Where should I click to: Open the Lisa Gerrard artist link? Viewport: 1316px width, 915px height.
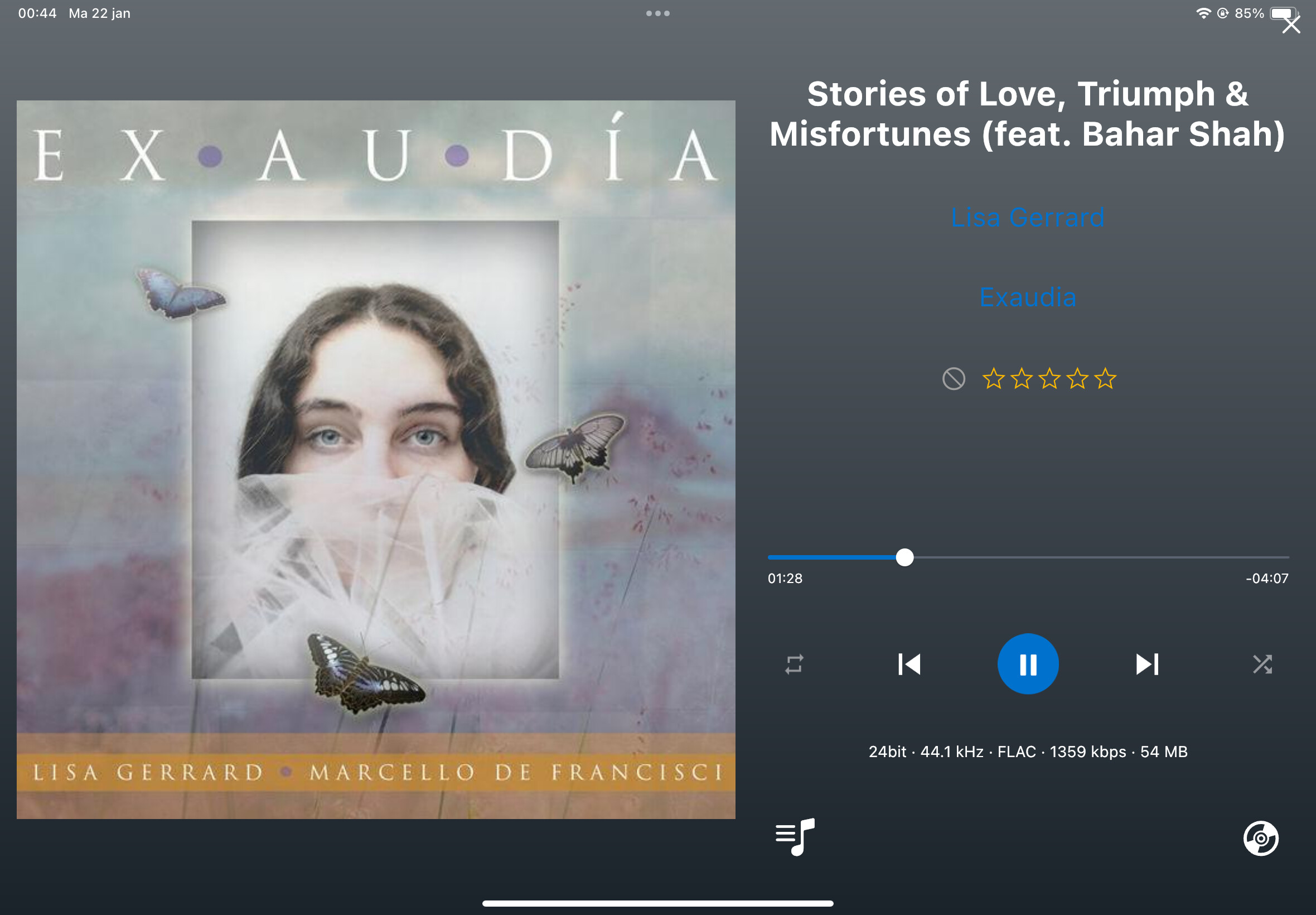coord(1028,217)
